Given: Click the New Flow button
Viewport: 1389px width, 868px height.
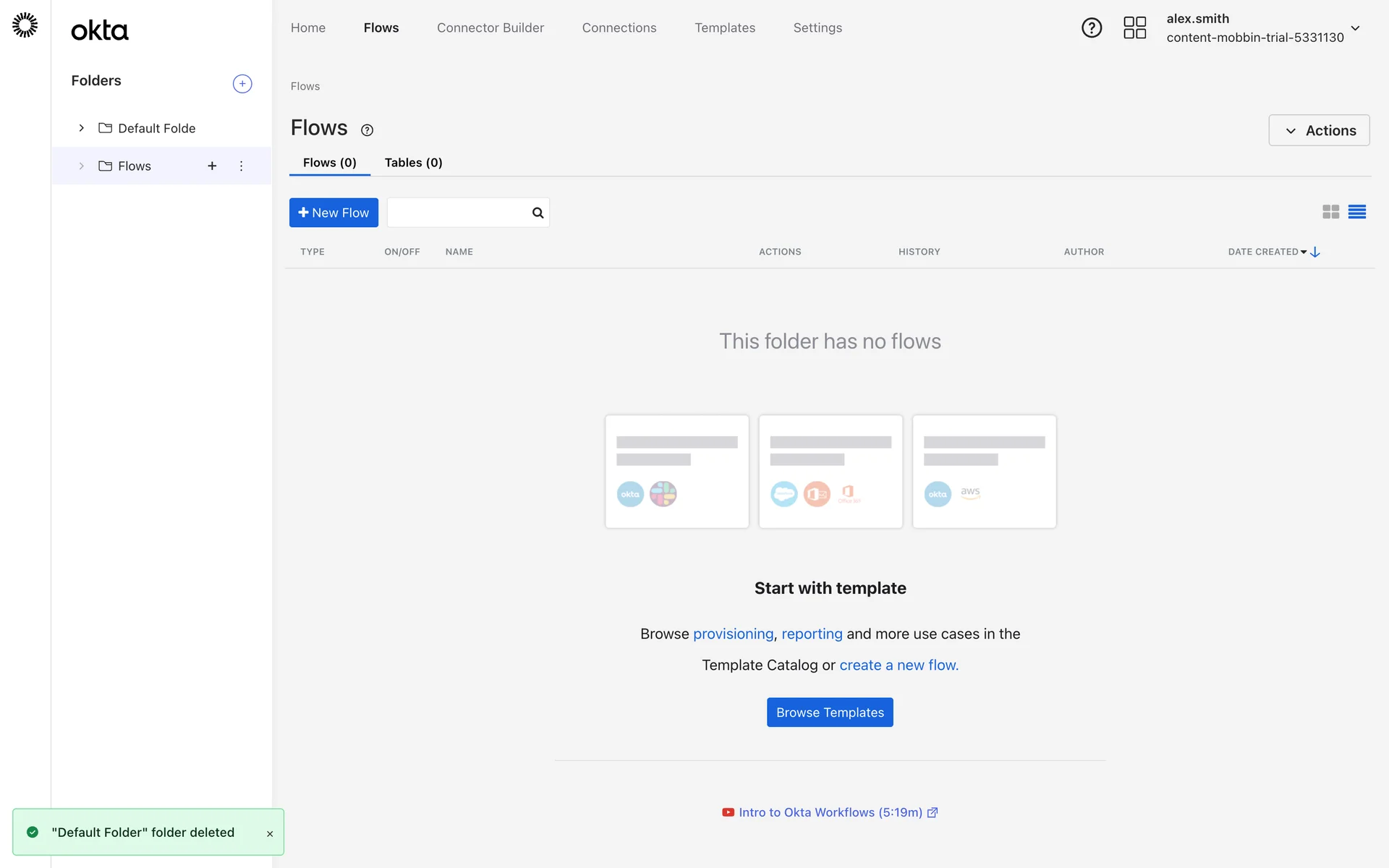Looking at the screenshot, I should coord(334,213).
